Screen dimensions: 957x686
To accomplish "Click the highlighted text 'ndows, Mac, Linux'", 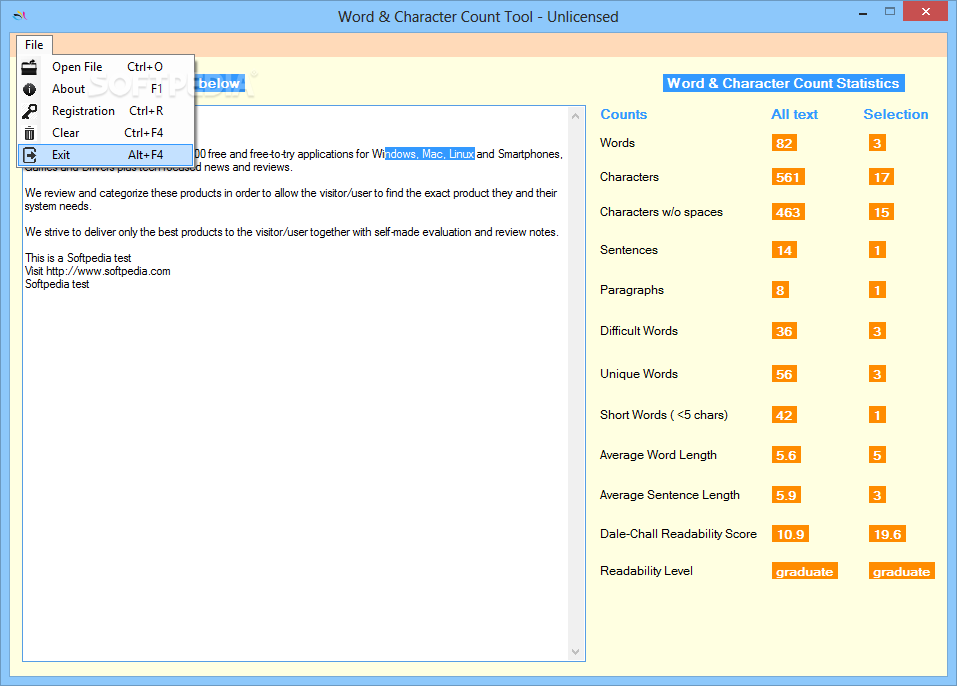I will (x=430, y=154).
